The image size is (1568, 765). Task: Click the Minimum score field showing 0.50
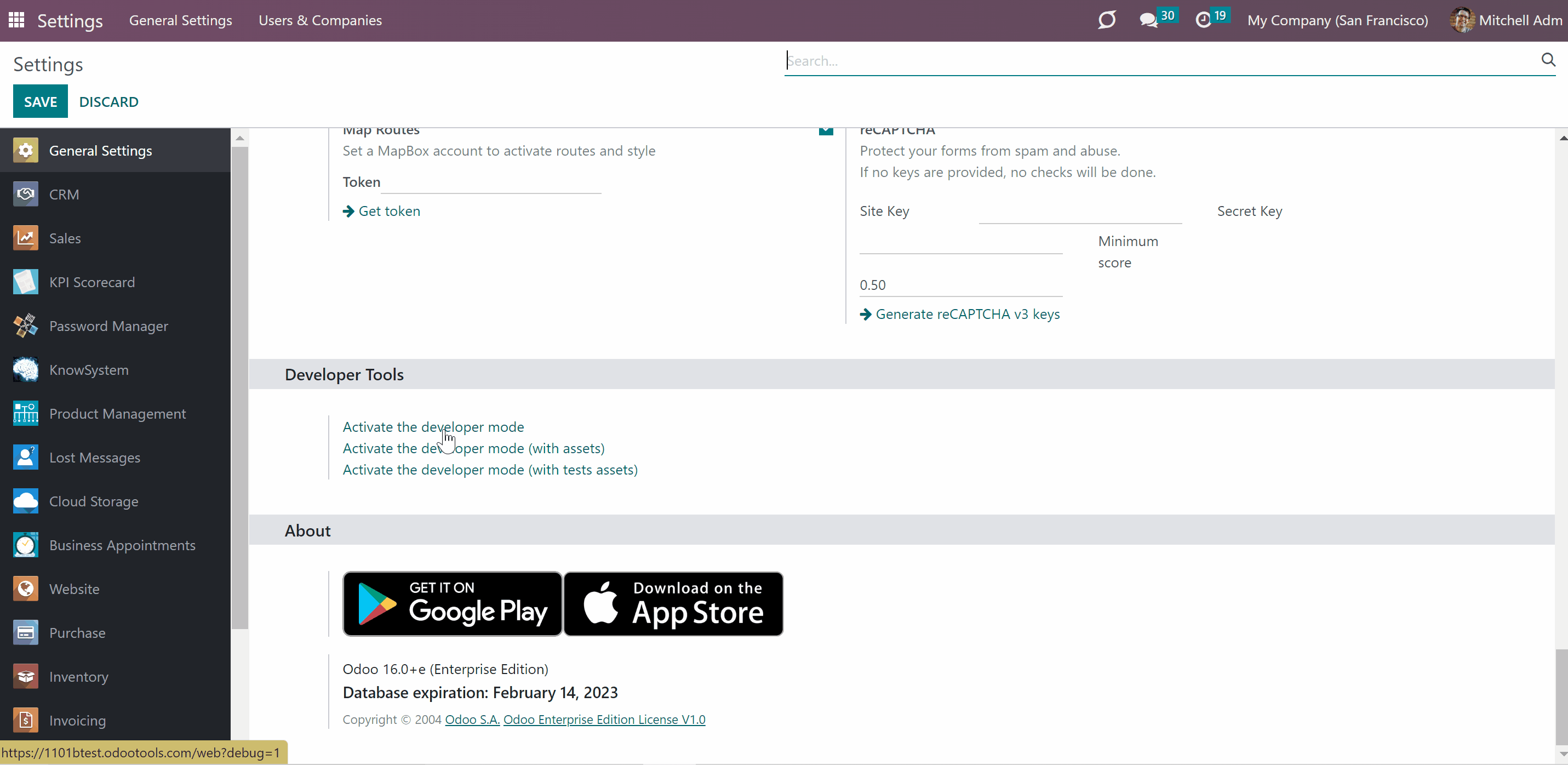pyautogui.click(x=961, y=285)
